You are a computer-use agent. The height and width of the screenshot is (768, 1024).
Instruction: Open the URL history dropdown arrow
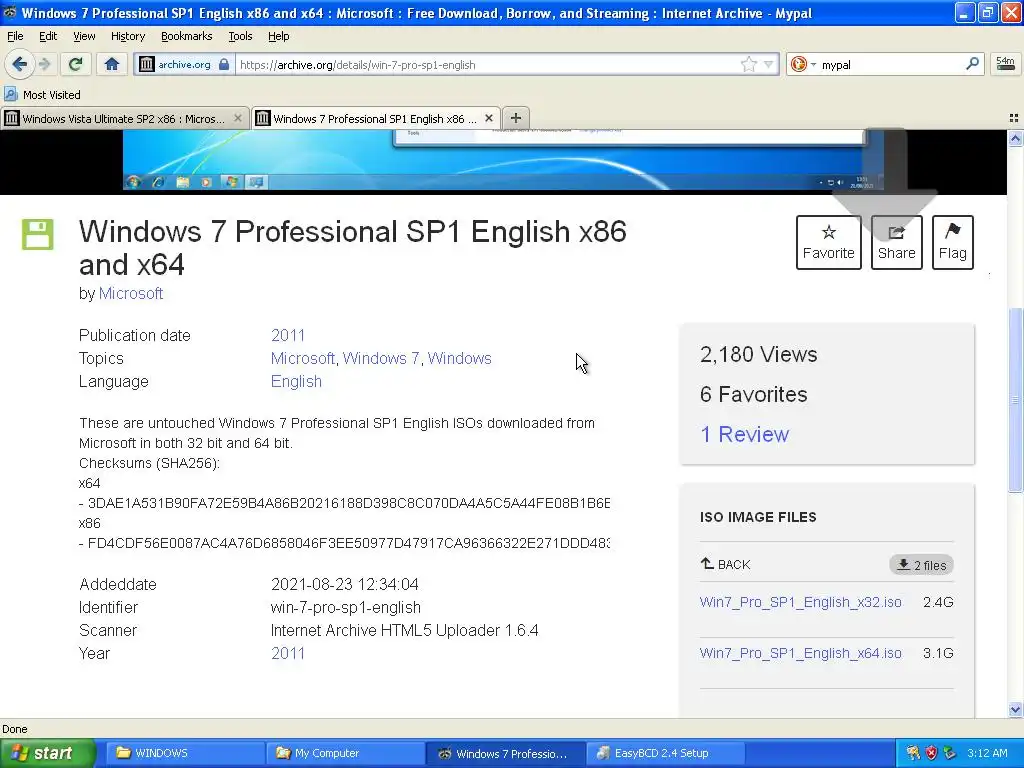coord(769,64)
